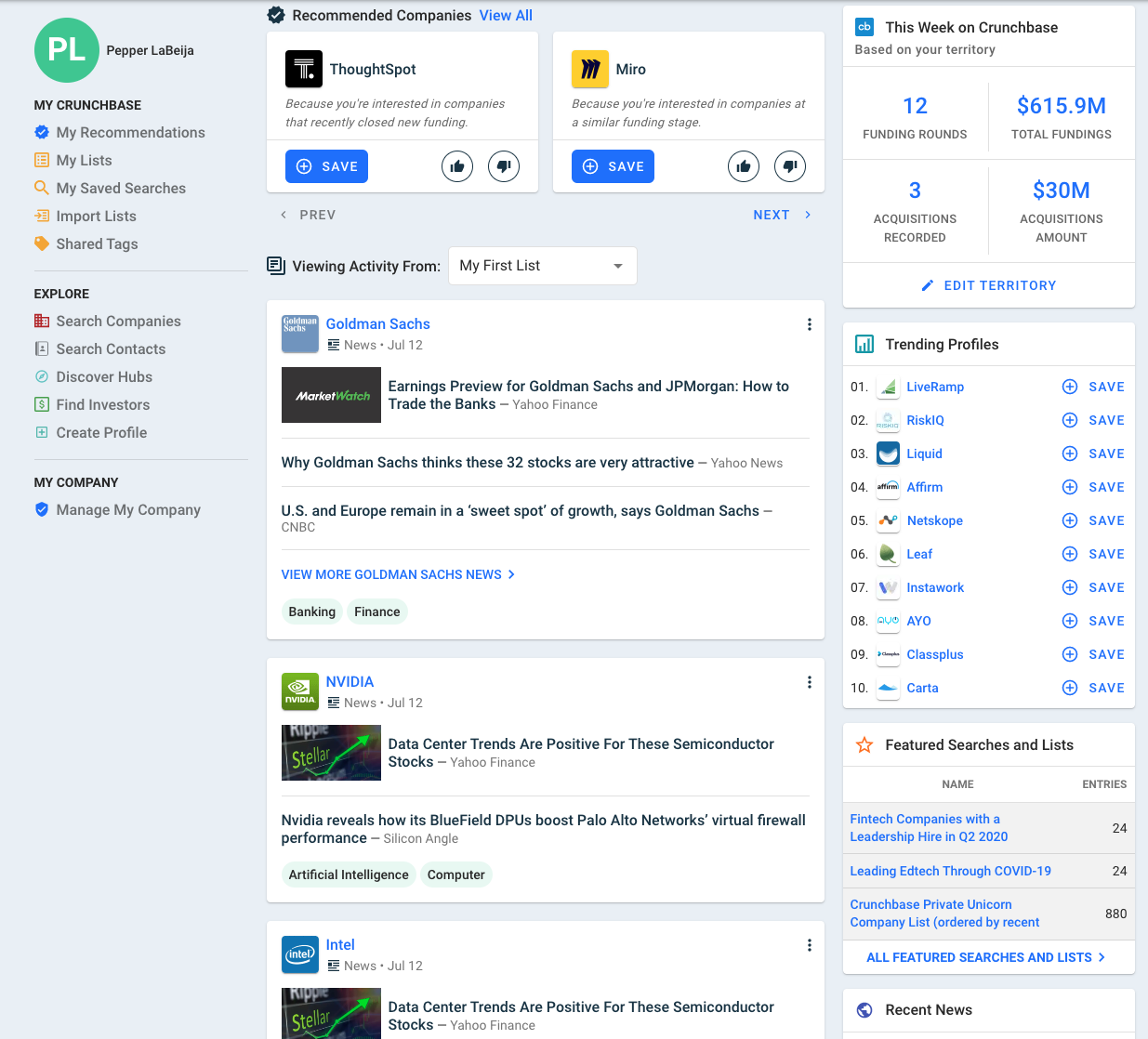Open Fintech Companies with Leadership Hire list
This screenshot has height=1039, width=1148.
pyautogui.click(x=930, y=828)
